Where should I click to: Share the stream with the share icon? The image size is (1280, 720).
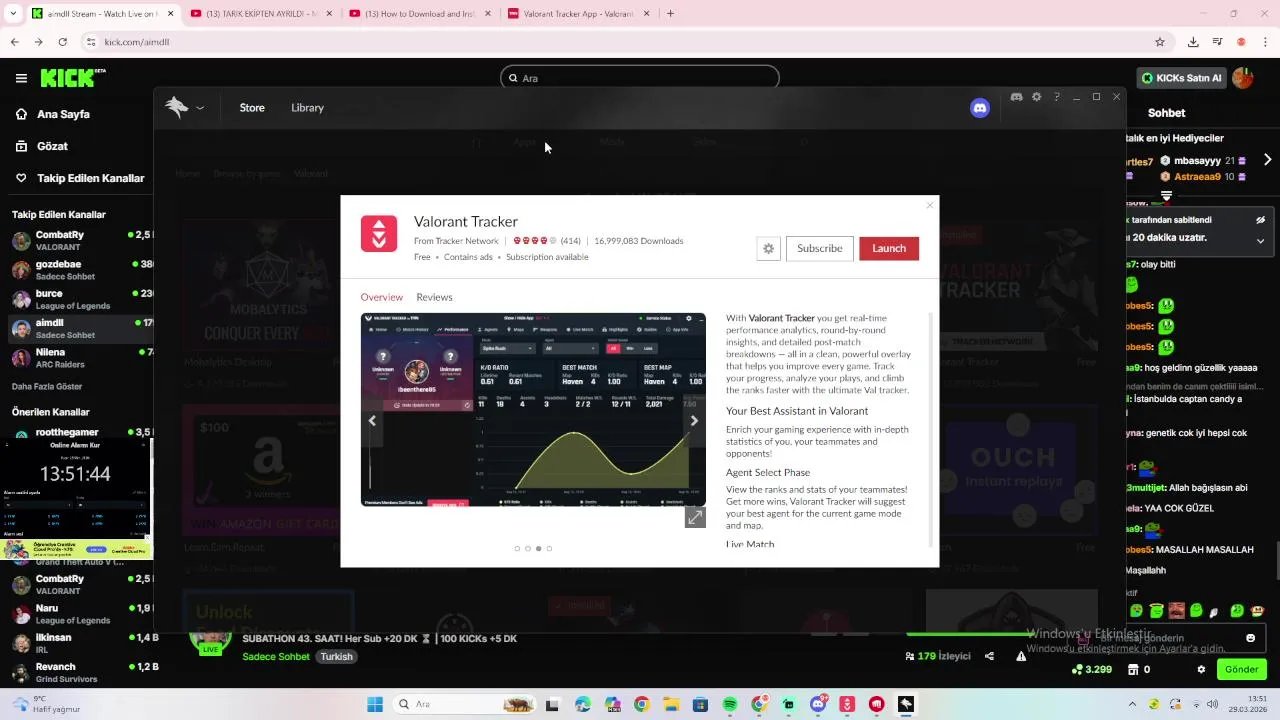989,657
